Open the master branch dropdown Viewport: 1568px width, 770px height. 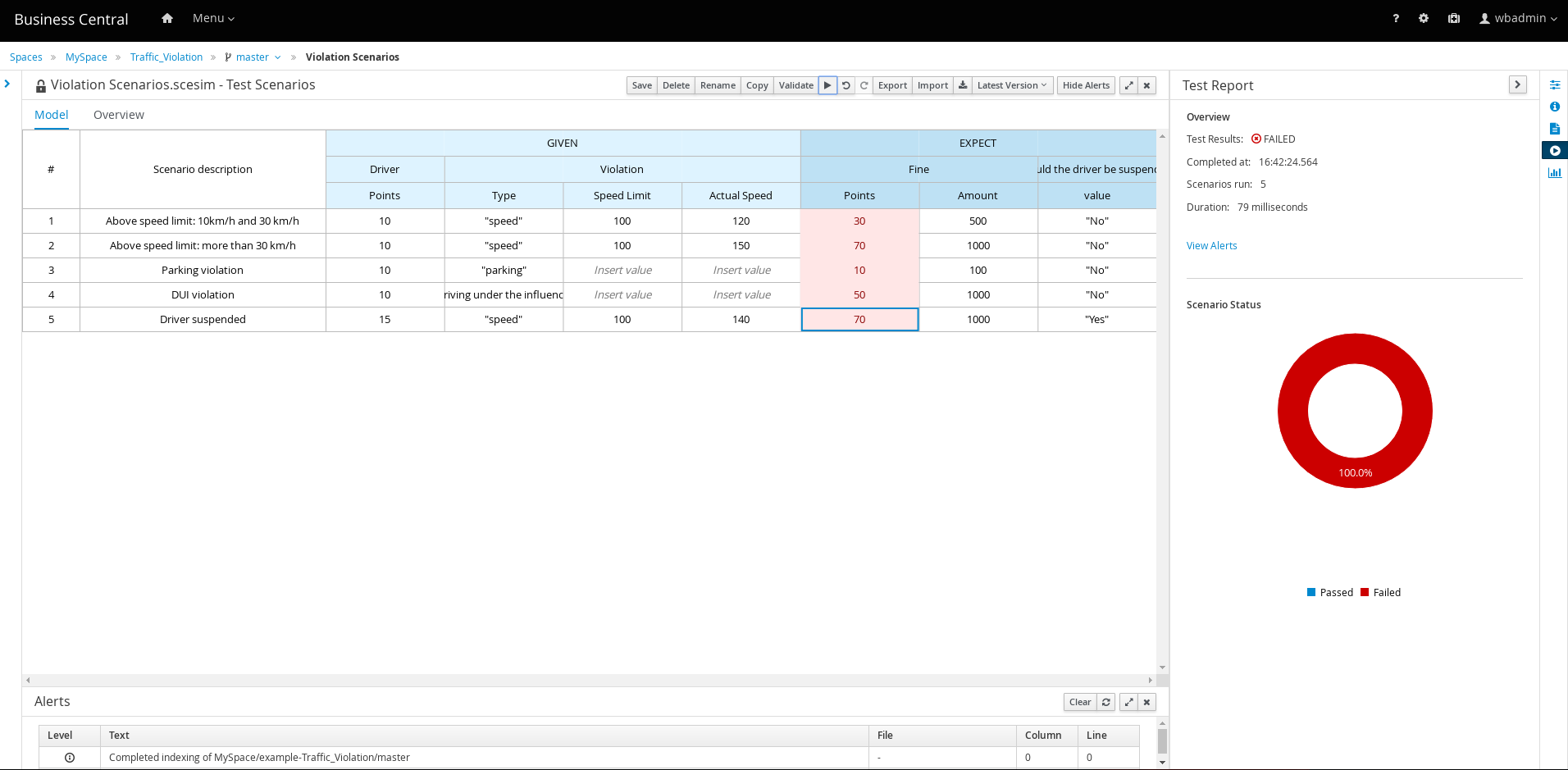tap(258, 57)
